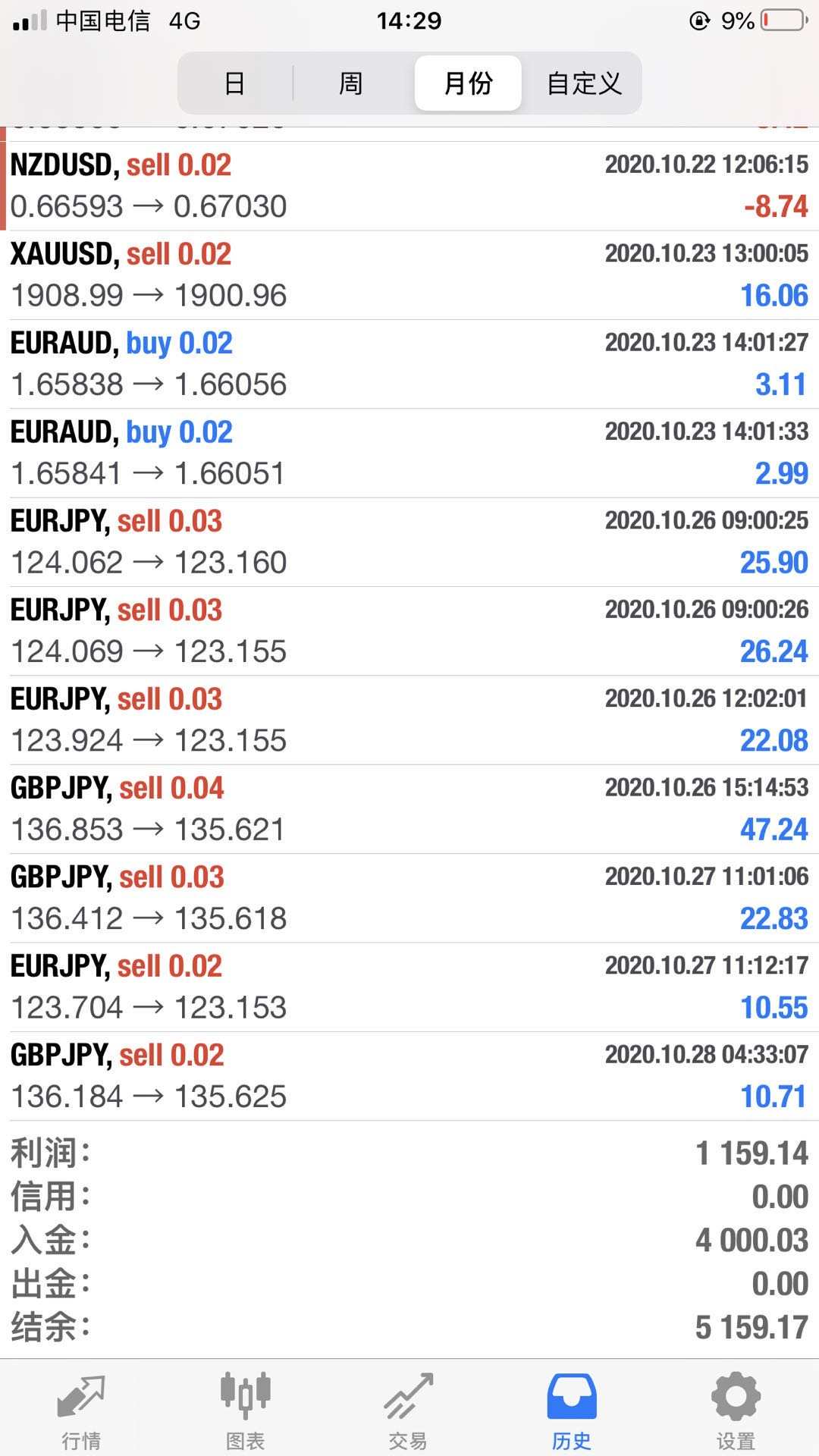This screenshot has height=1456, width=819.
Task: Open GBPJPY sell 0.04 trade row
Action: tap(409, 808)
